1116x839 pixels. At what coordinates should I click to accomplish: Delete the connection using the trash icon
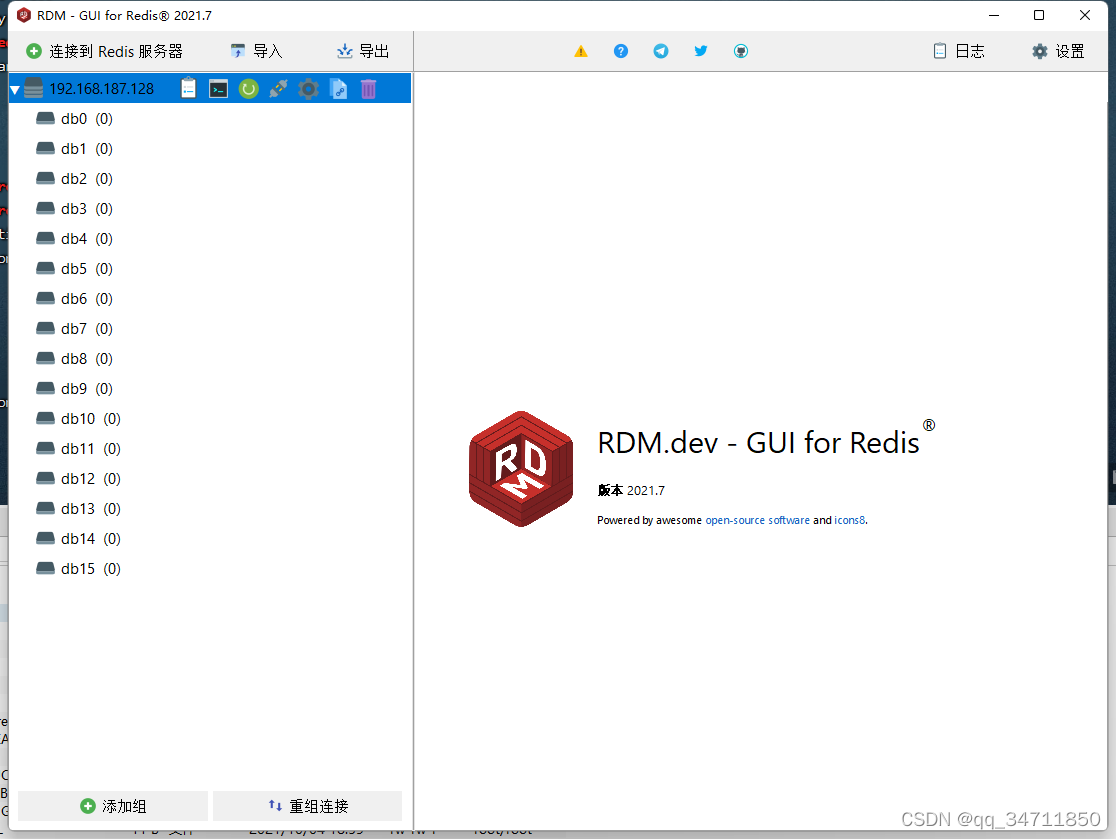coord(368,88)
